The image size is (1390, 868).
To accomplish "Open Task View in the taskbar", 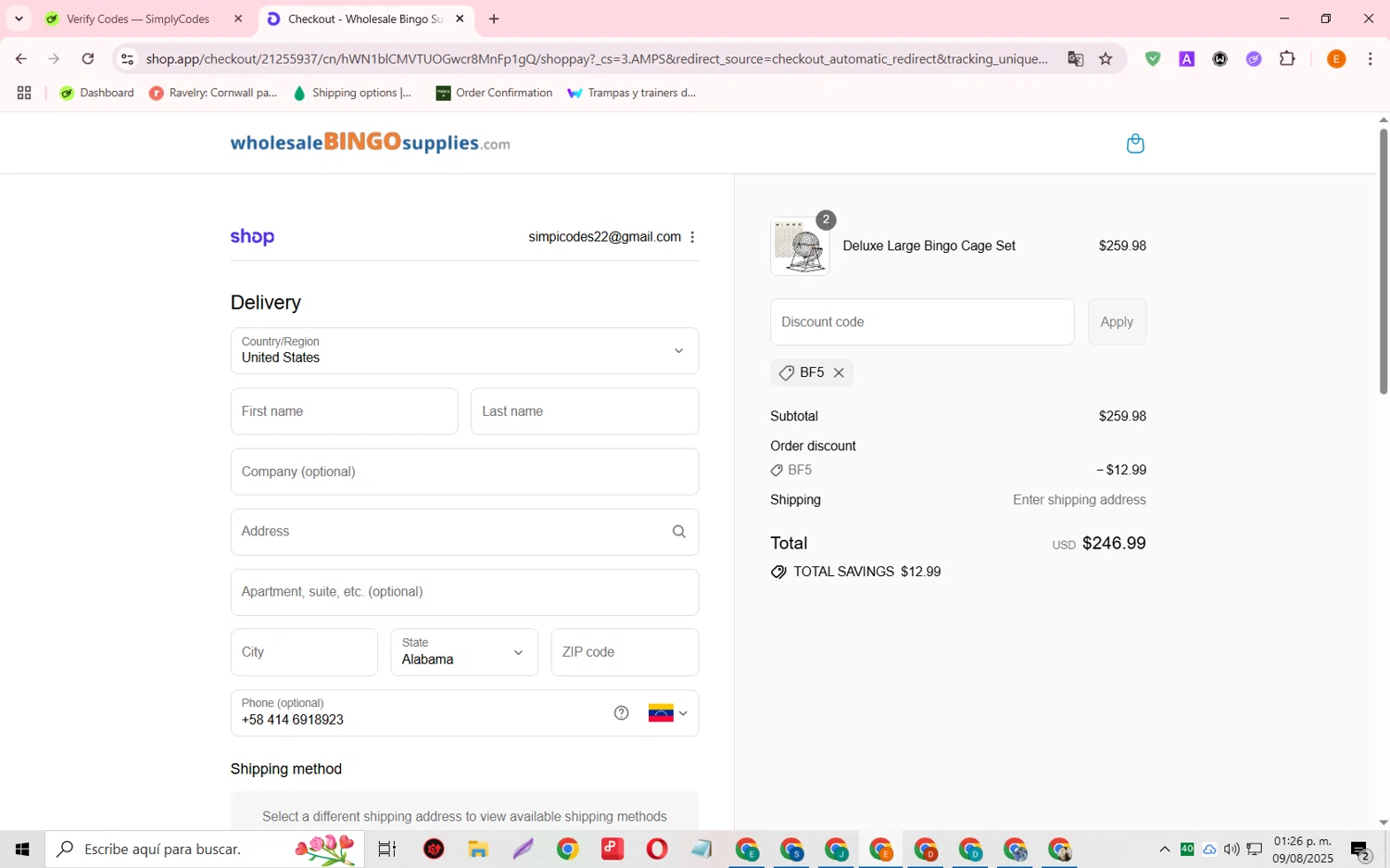I will 387,849.
